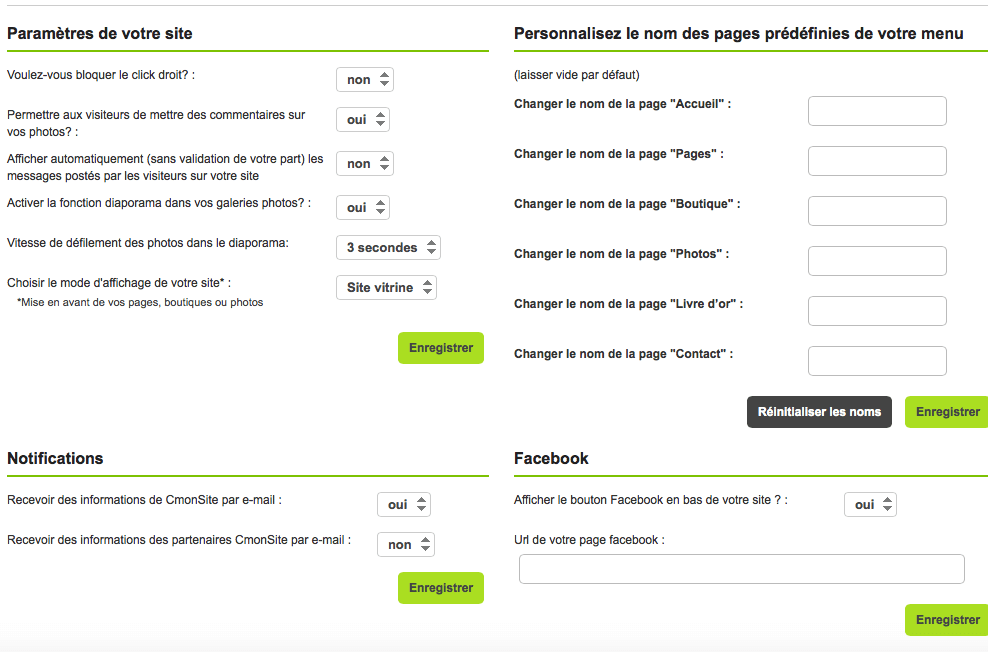Screen dimensions: 988x652
Task: Click the "Pages" page name field
Action: point(877,161)
